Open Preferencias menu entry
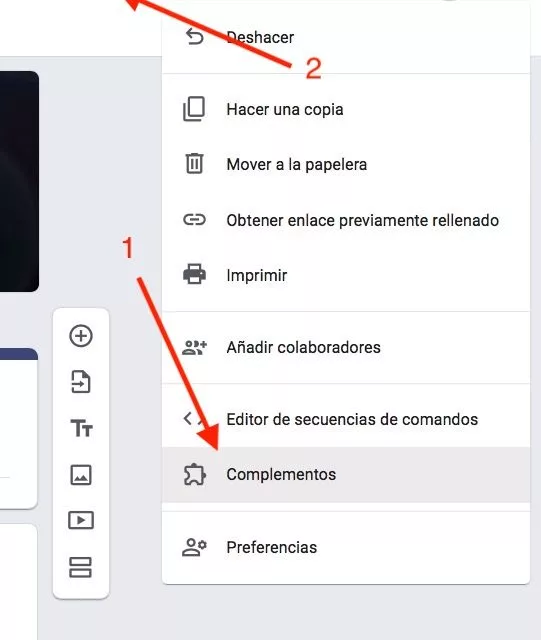 click(x=272, y=547)
